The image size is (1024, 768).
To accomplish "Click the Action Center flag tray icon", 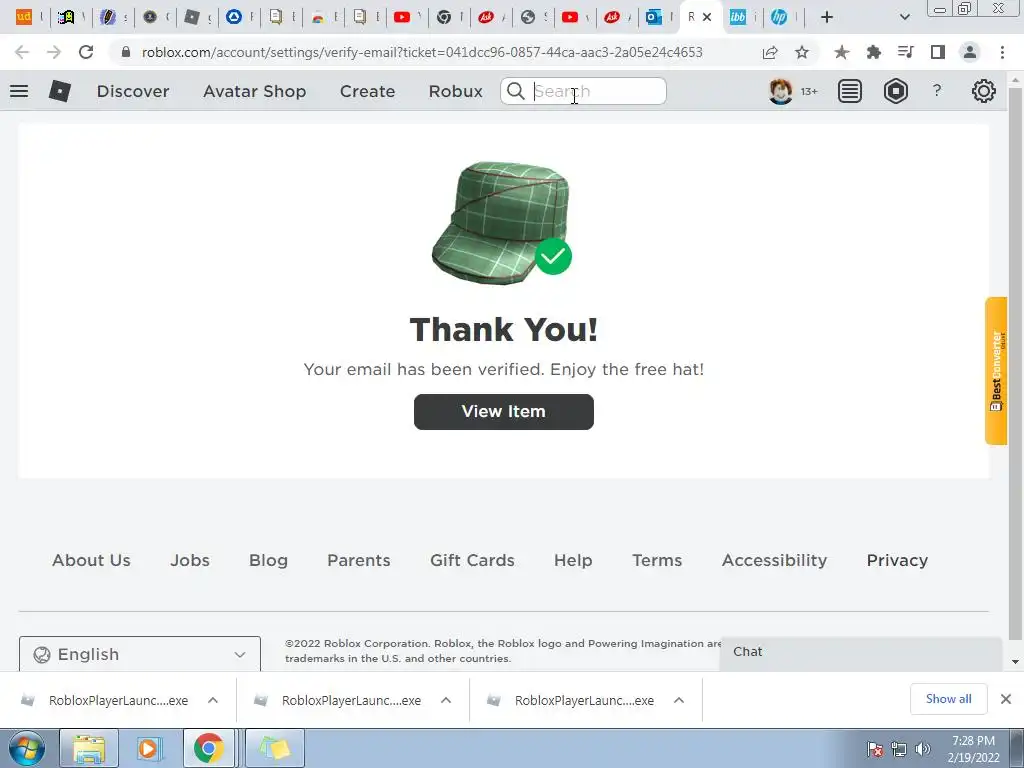I will [x=874, y=749].
